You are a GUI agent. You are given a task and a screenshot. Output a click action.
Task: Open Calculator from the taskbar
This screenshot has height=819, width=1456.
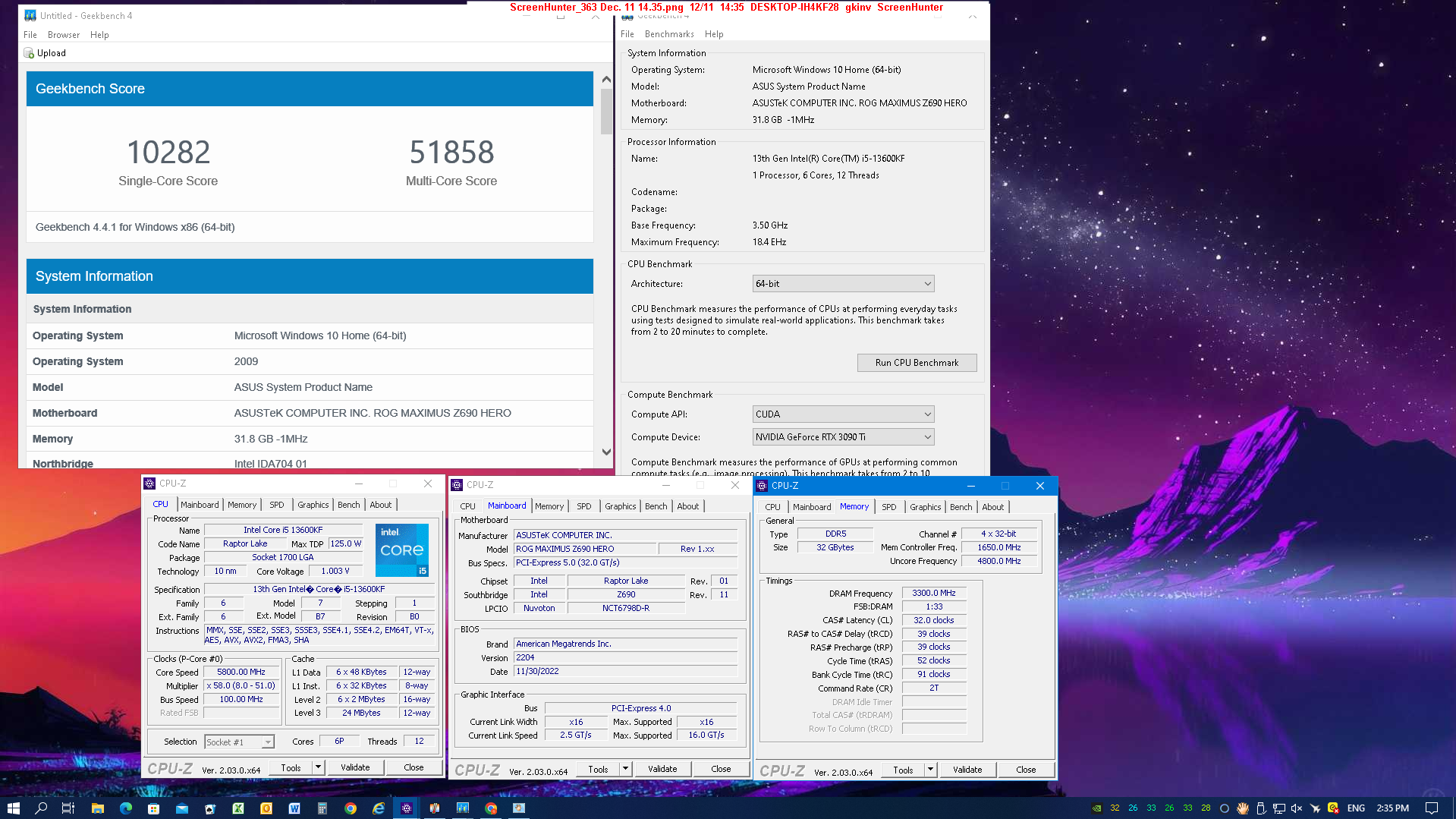[322, 808]
